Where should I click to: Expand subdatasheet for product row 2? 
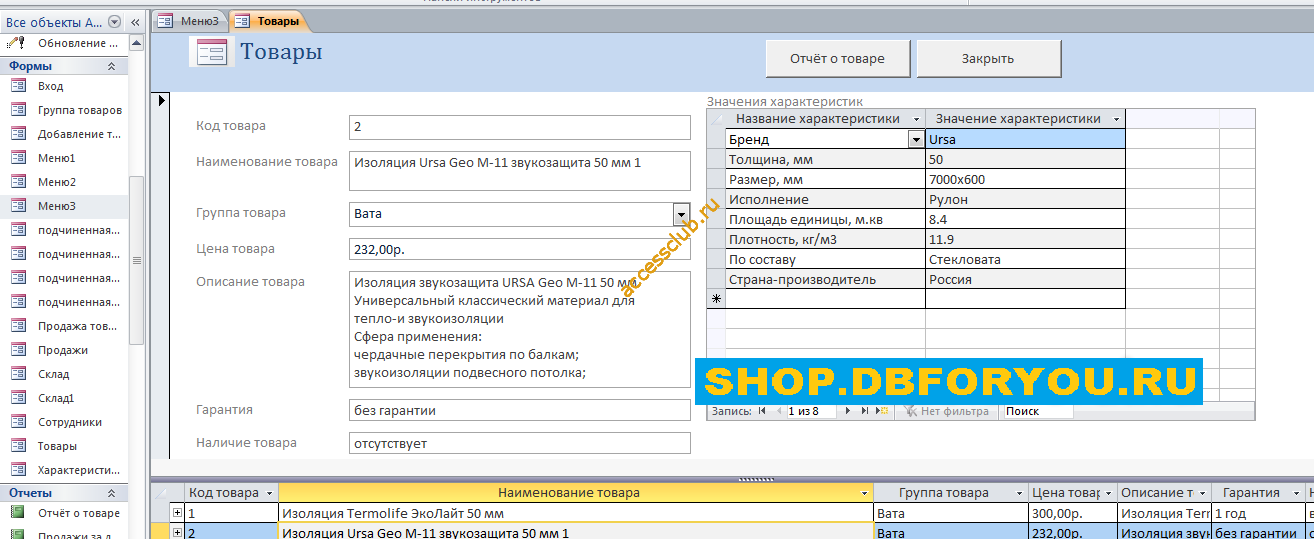tap(178, 533)
